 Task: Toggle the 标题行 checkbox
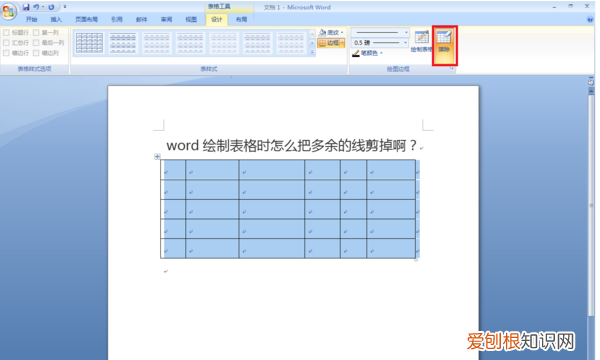[6, 33]
